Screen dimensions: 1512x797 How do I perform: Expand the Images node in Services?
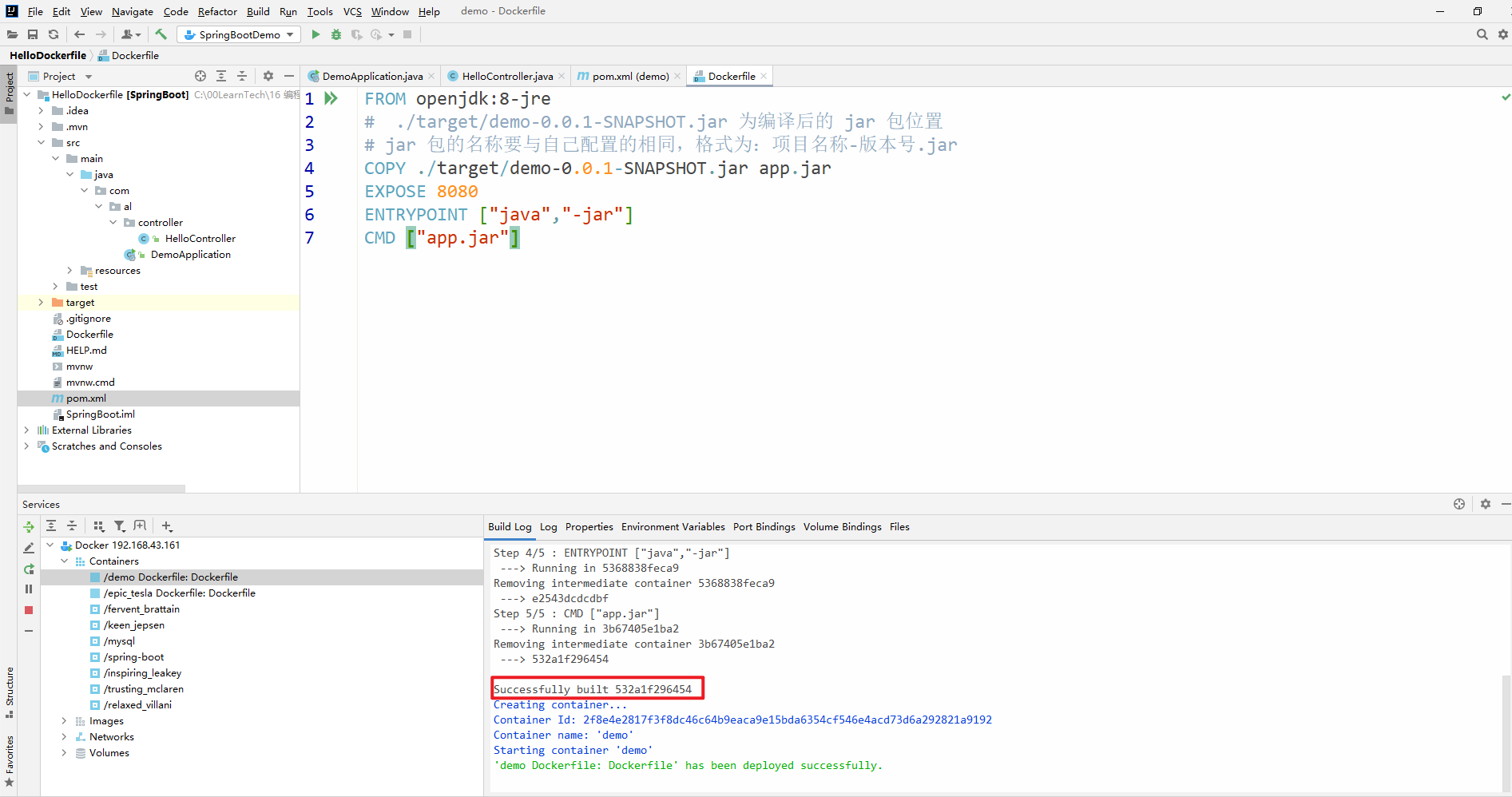[64, 721]
